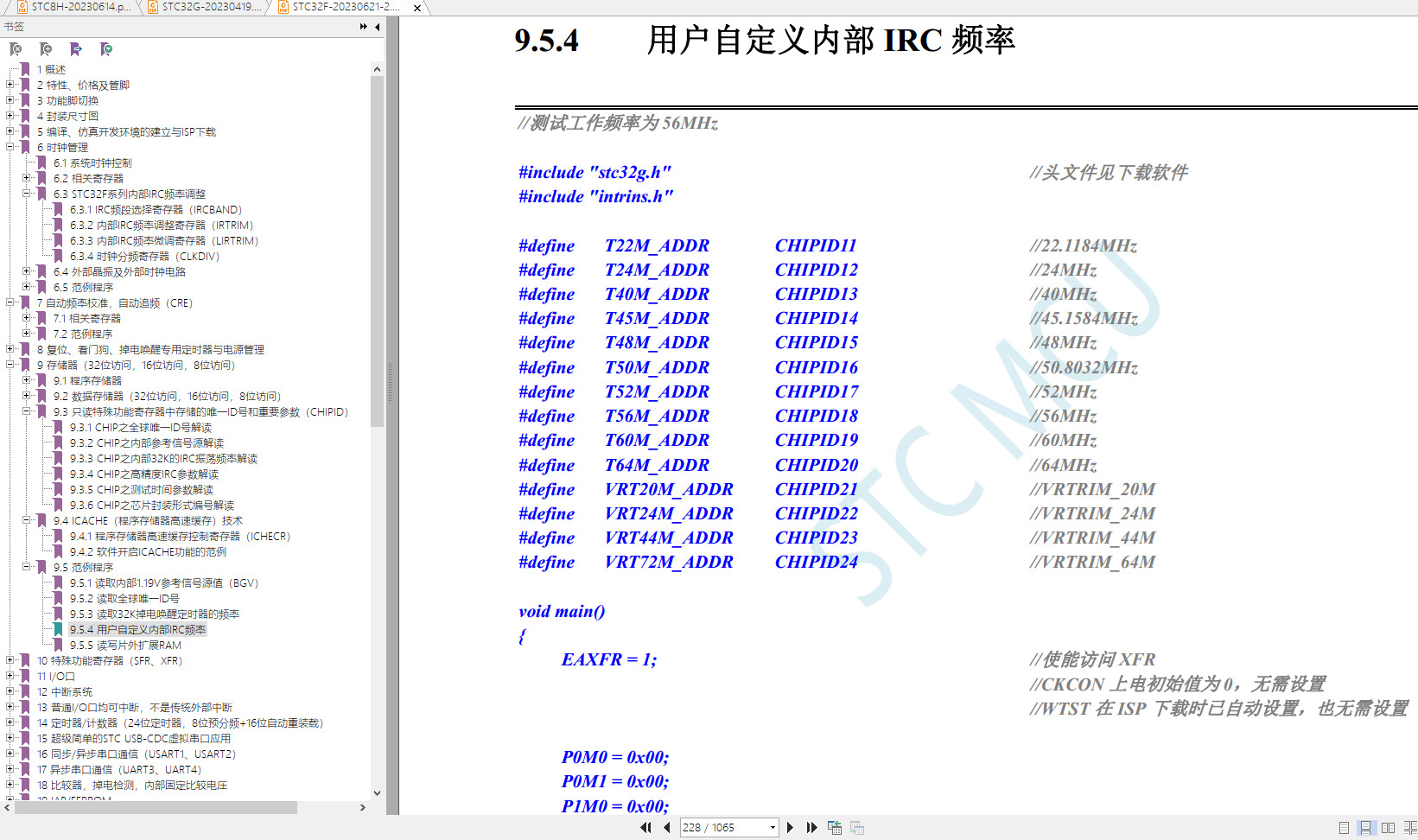The height and width of the screenshot is (840, 1418).
Task: Jump to the last page of the document
Action: (811, 827)
